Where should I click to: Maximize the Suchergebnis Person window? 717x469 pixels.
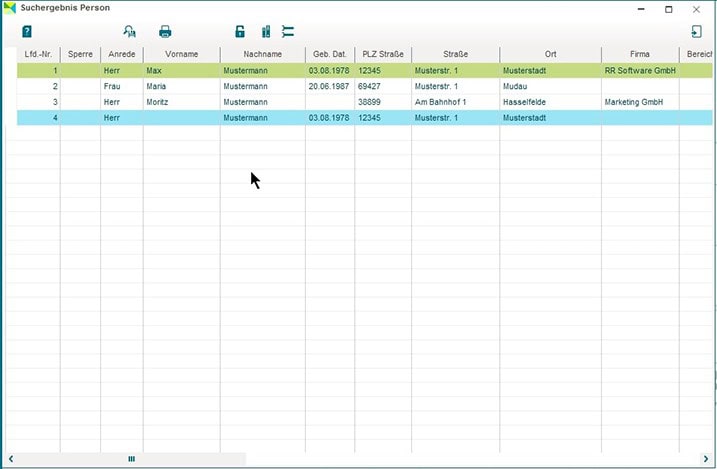tap(669, 9)
